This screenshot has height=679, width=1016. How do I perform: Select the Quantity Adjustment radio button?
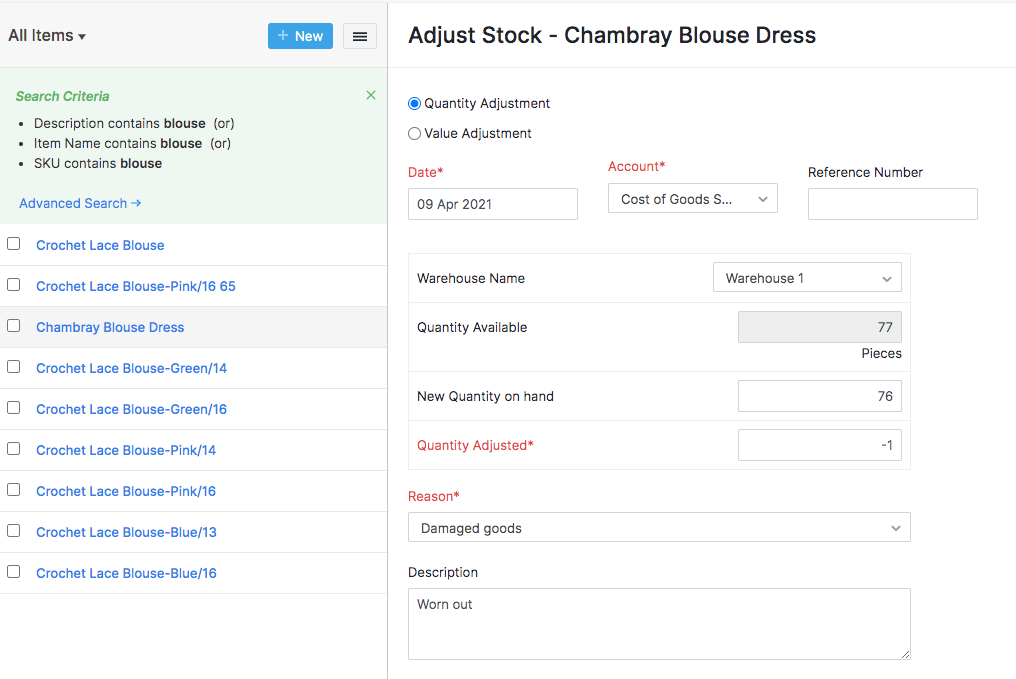click(413, 103)
